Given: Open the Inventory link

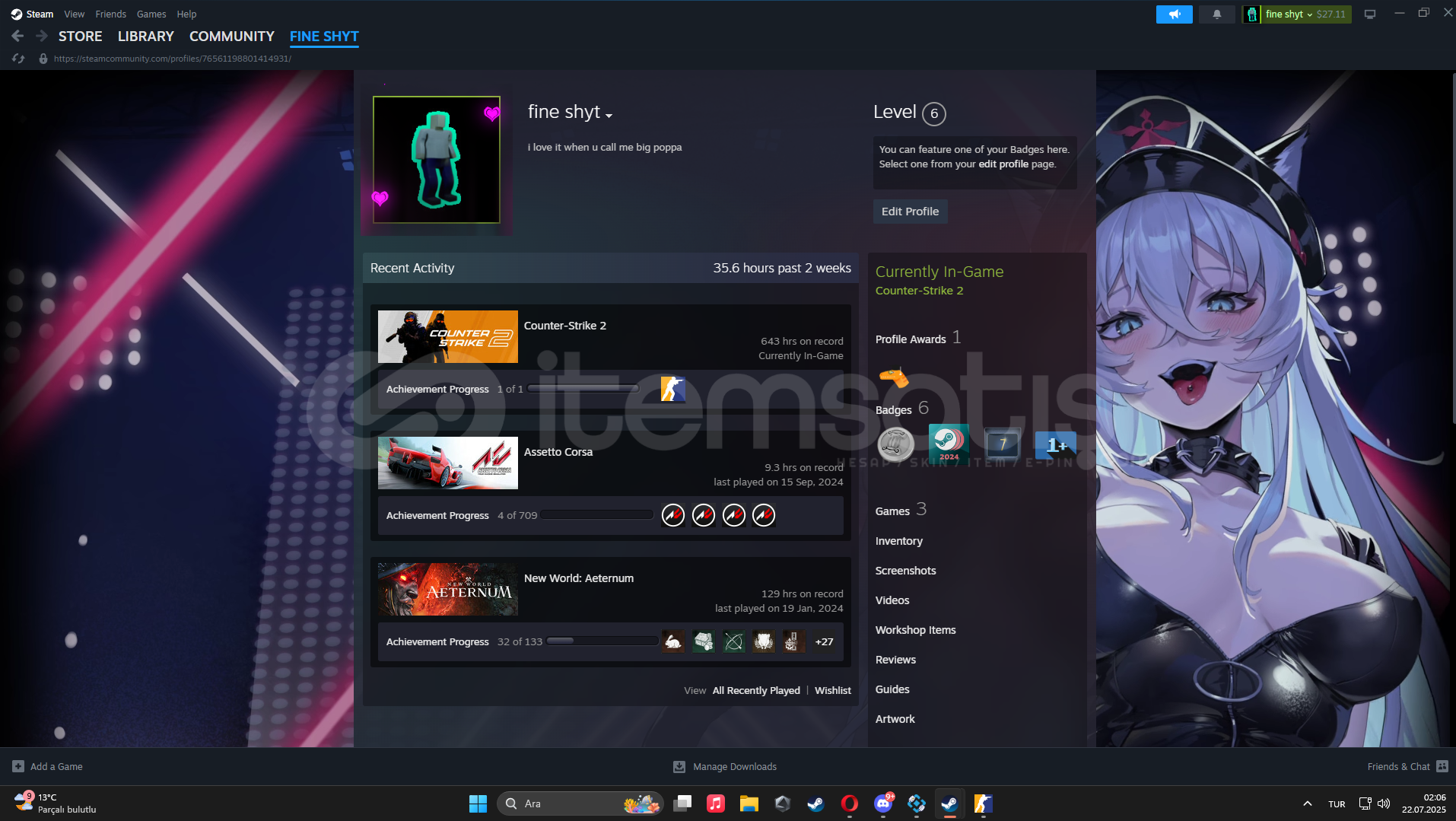Looking at the screenshot, I should click(x=898, y=541).
